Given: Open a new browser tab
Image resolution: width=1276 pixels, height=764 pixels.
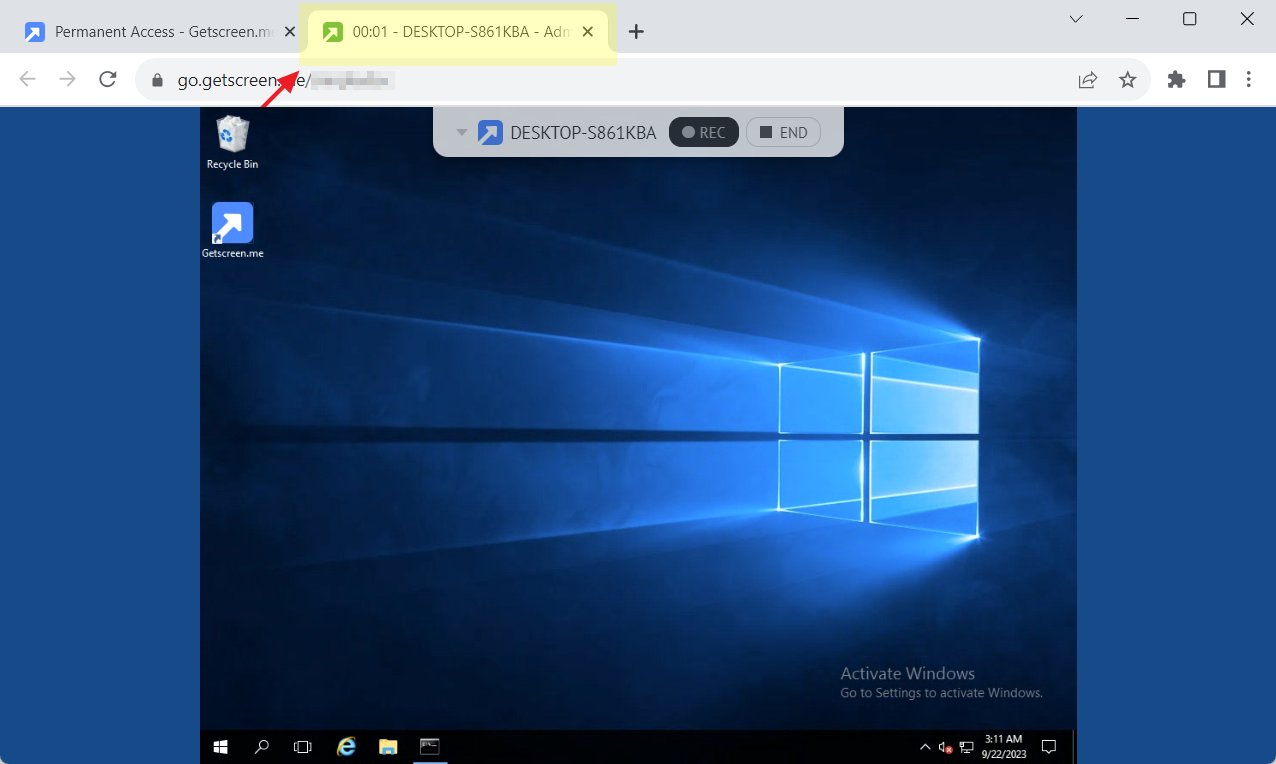Looking at the screenshot, I should coord(636,32).
